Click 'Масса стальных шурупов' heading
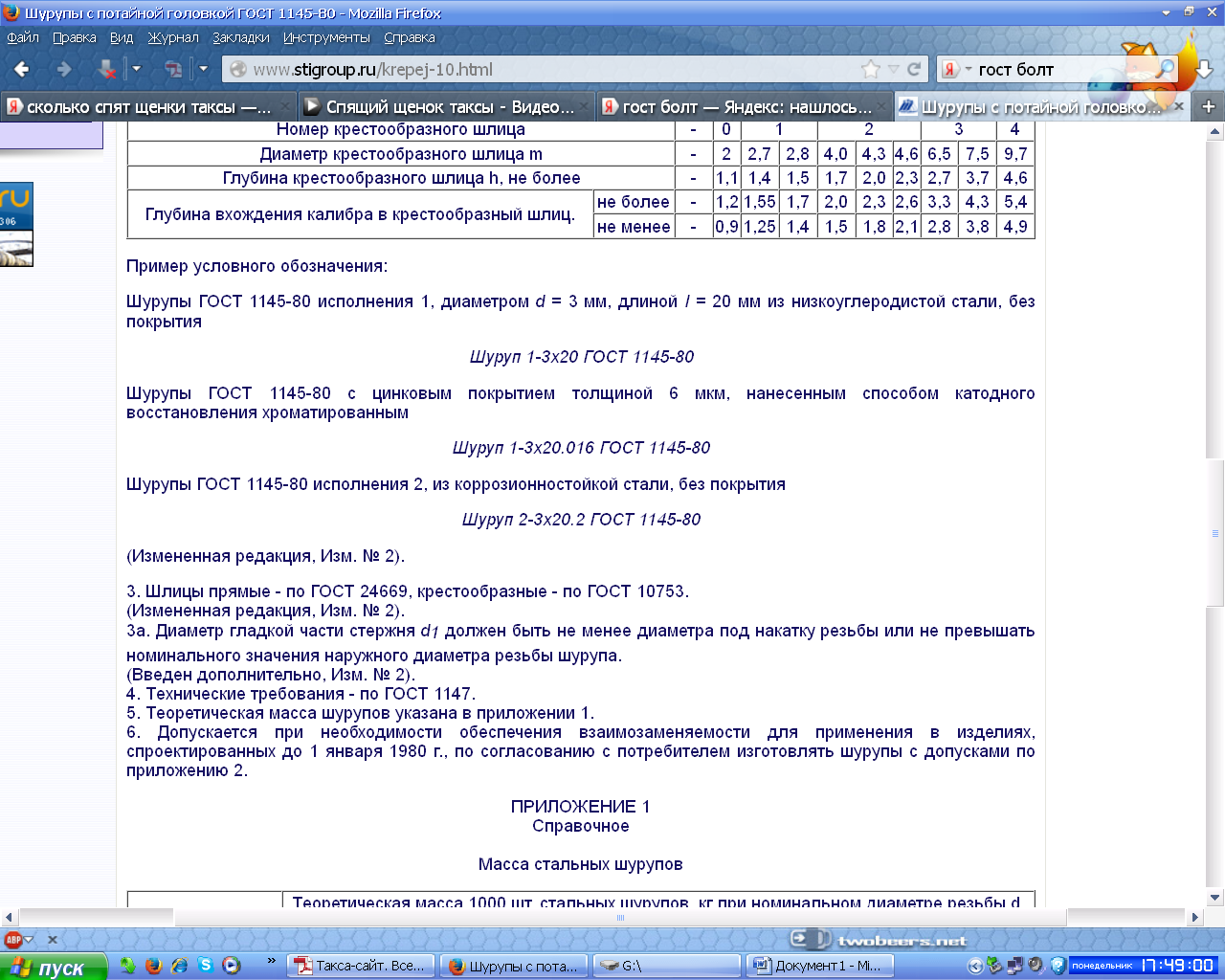This screenshot has height=980, width=1225. pos(580,864)
